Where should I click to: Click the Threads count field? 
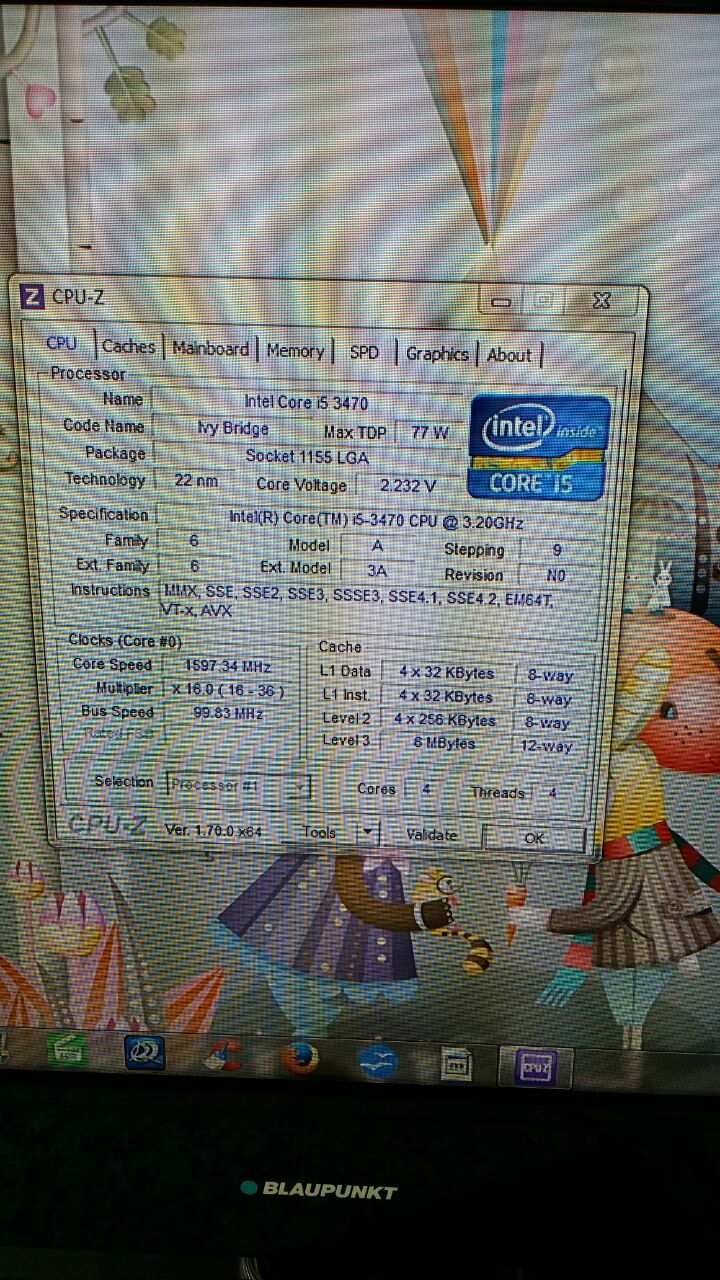click(552, 793)
